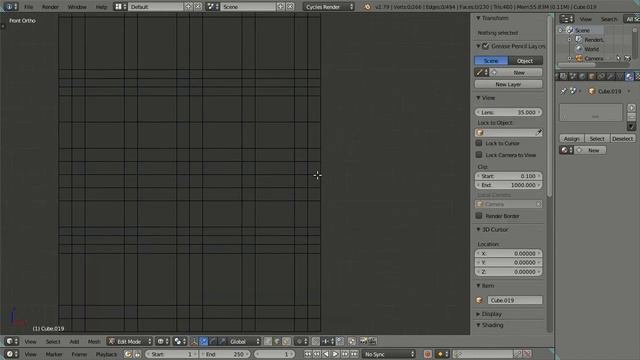Open the Edit Mode selector dropdown

click(x=130, y=341)
